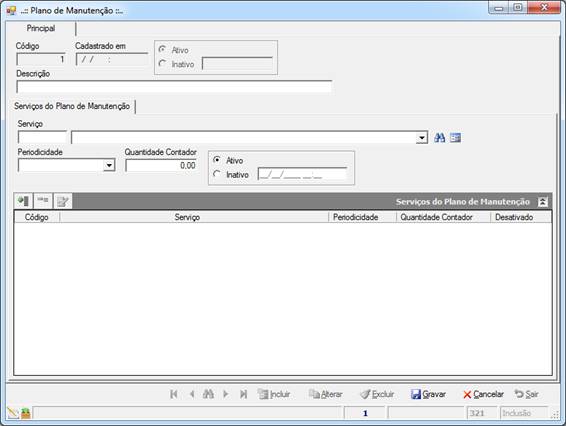Click the application icon in title bar
This screenshot has height=426, width=566.
point(11,10)
